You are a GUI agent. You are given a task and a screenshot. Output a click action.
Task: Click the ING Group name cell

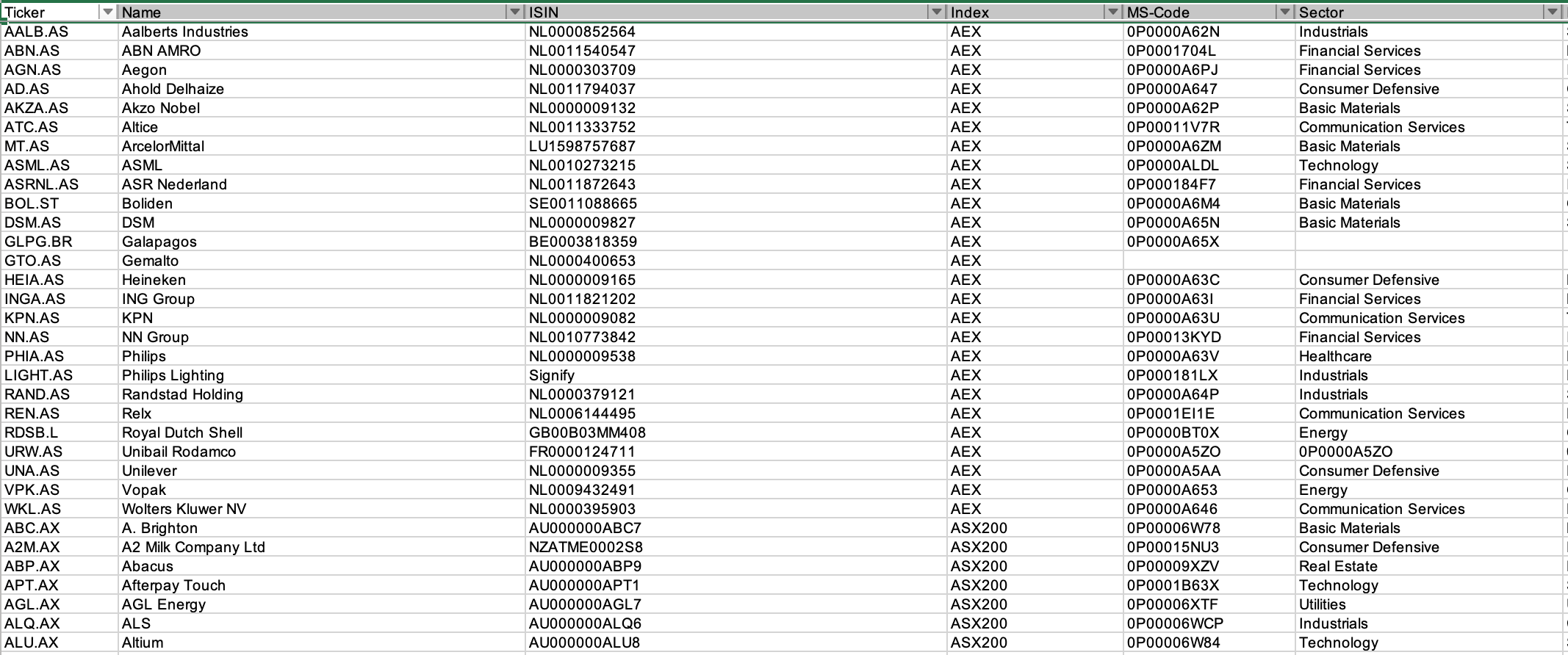tap(322, 299)
